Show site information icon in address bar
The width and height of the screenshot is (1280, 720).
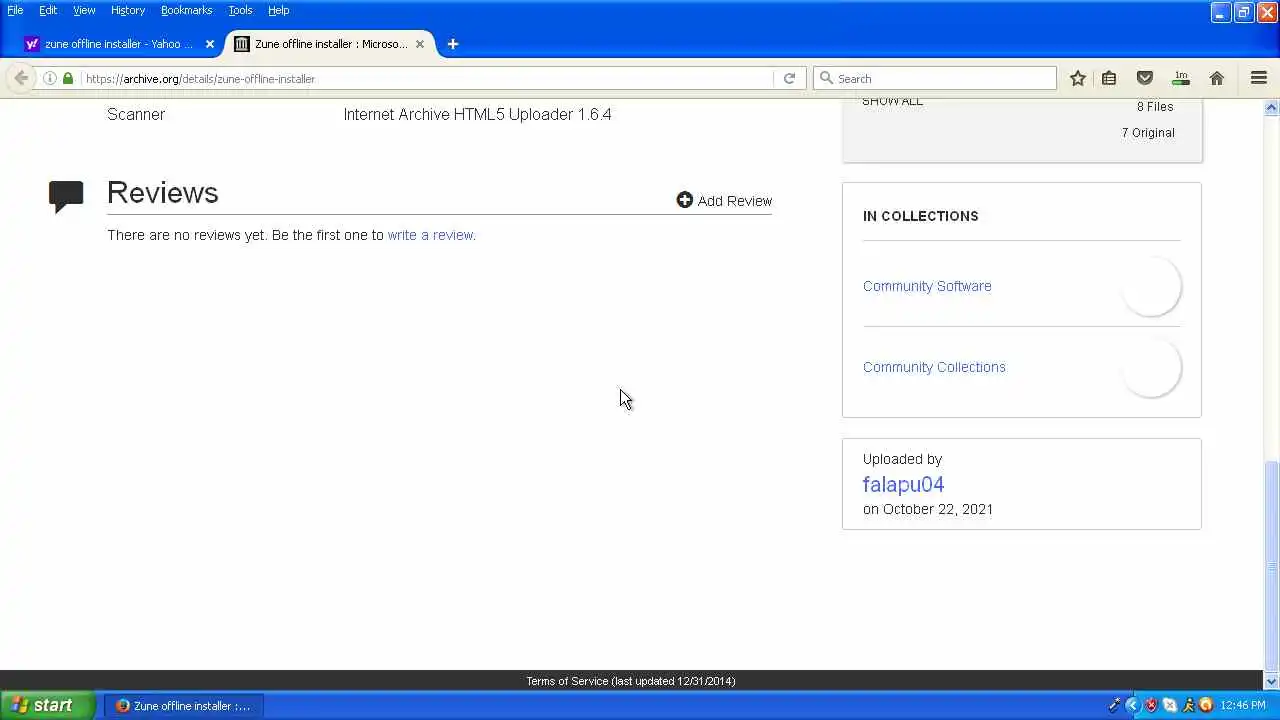(50, 78)
